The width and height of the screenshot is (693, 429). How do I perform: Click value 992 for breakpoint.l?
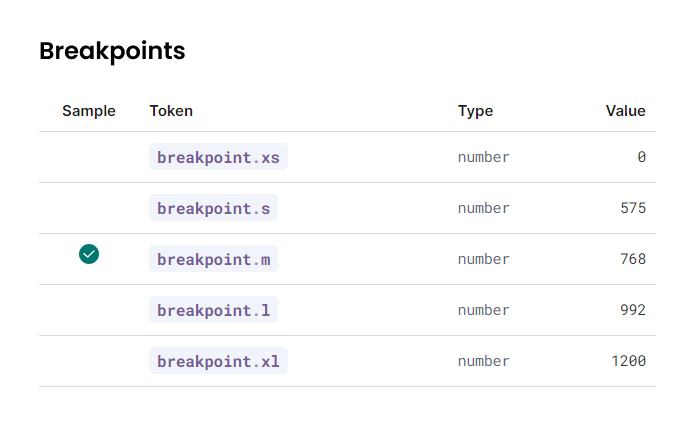632,310
